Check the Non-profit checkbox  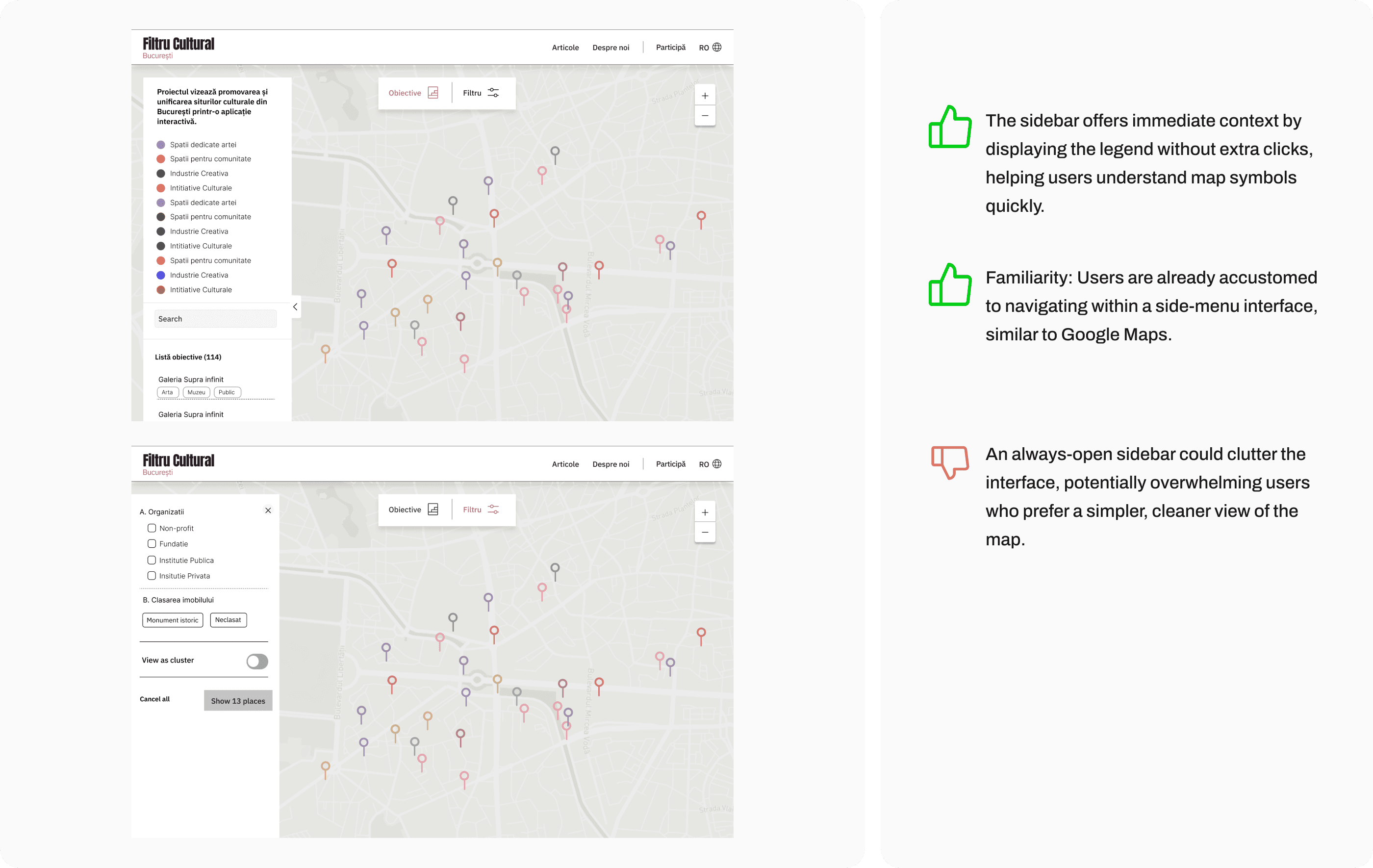(x=152, y=528)
